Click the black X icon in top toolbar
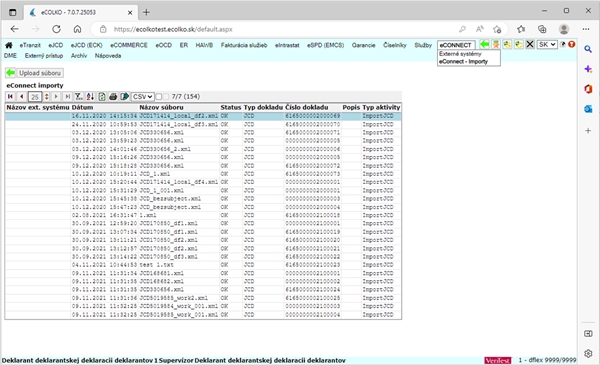The image size is (600, 365). pos(530,44)
